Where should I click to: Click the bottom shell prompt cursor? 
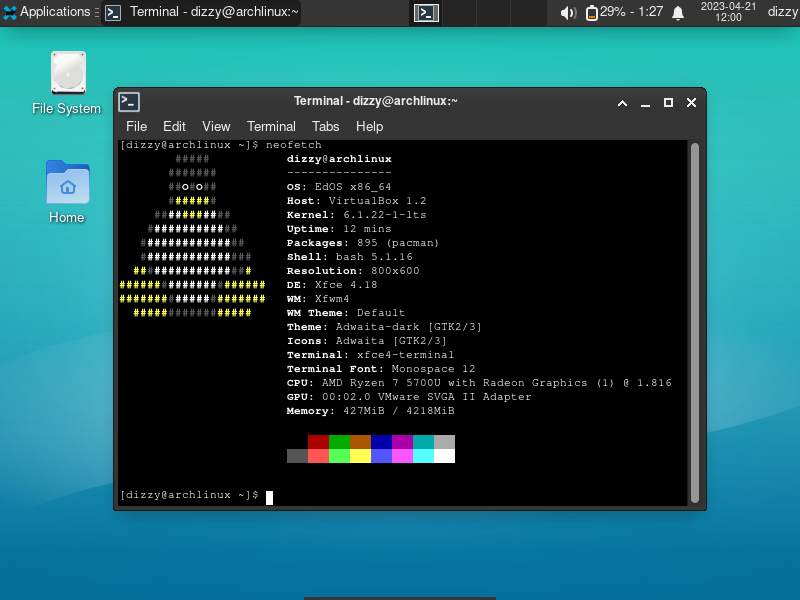coord(269,497)
